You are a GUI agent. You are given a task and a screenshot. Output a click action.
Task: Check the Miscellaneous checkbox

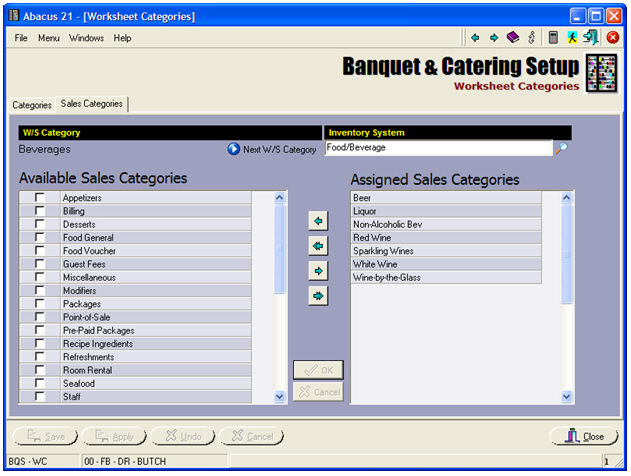tap(39, 277)
